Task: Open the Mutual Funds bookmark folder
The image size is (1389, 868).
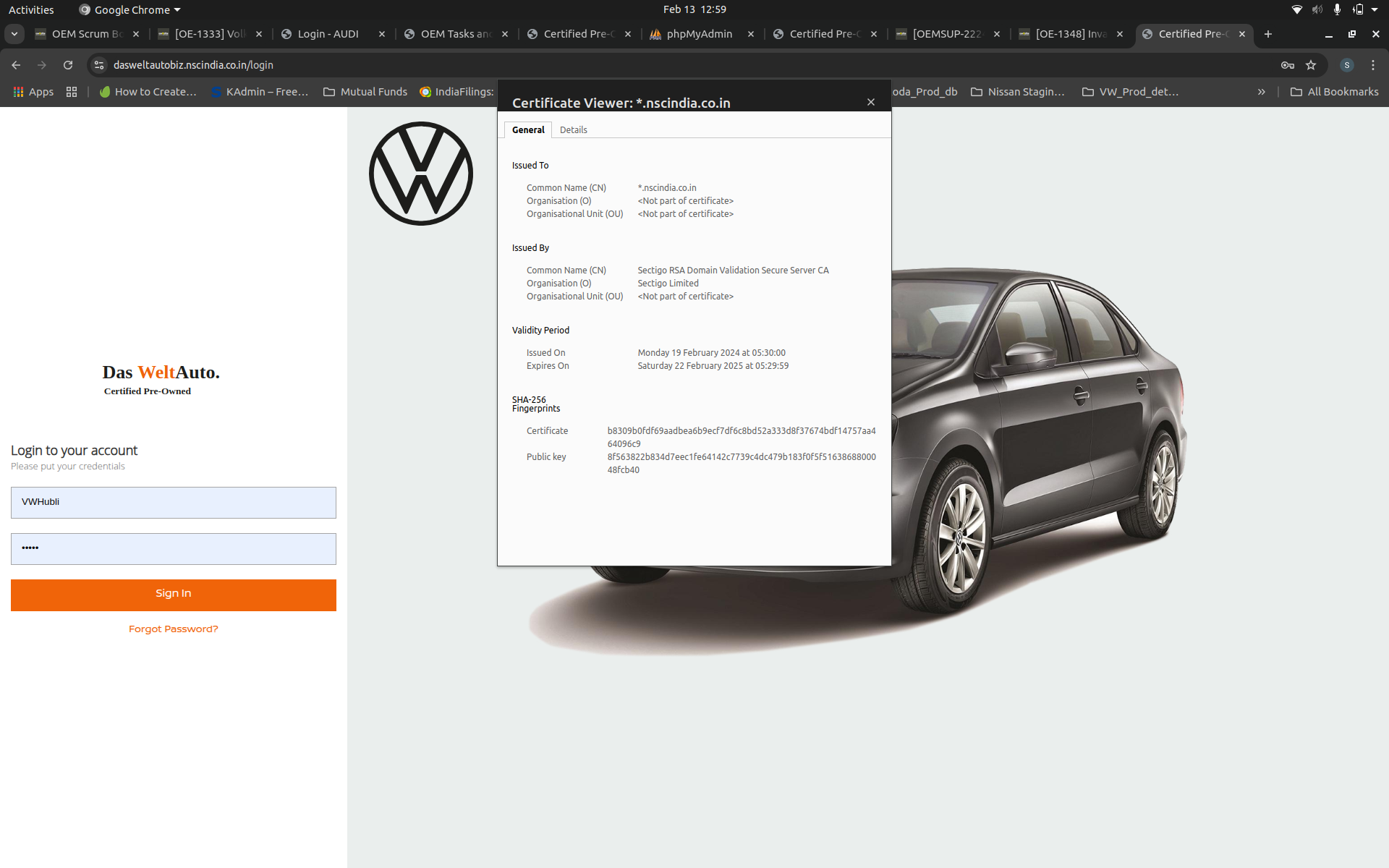Action: pos(365,92)
